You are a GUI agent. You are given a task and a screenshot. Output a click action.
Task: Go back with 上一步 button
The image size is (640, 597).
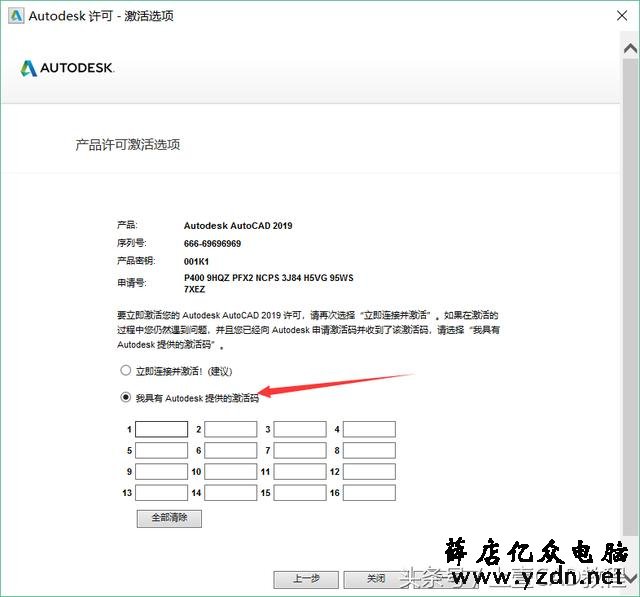306,579
